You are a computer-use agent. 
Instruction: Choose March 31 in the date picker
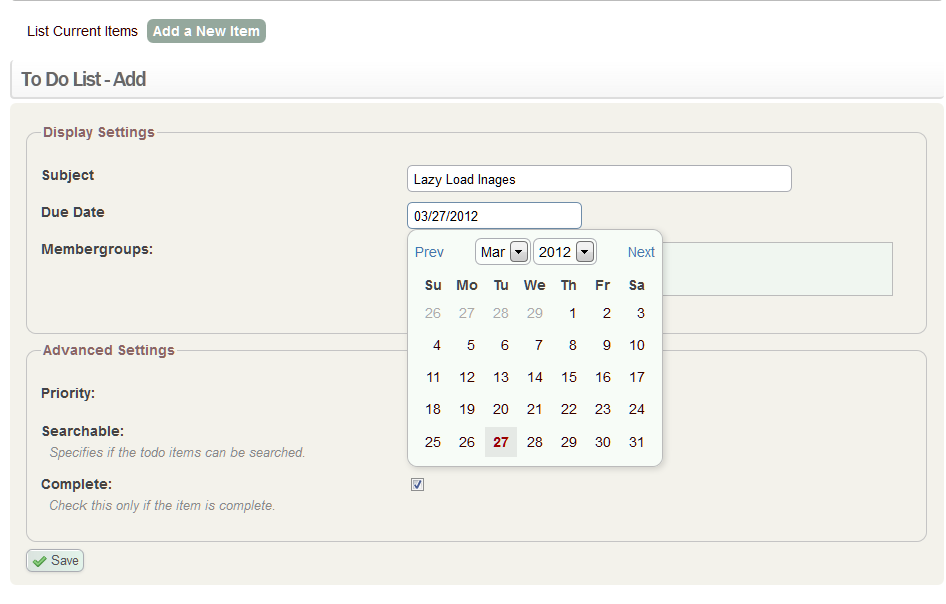point(637,442)
